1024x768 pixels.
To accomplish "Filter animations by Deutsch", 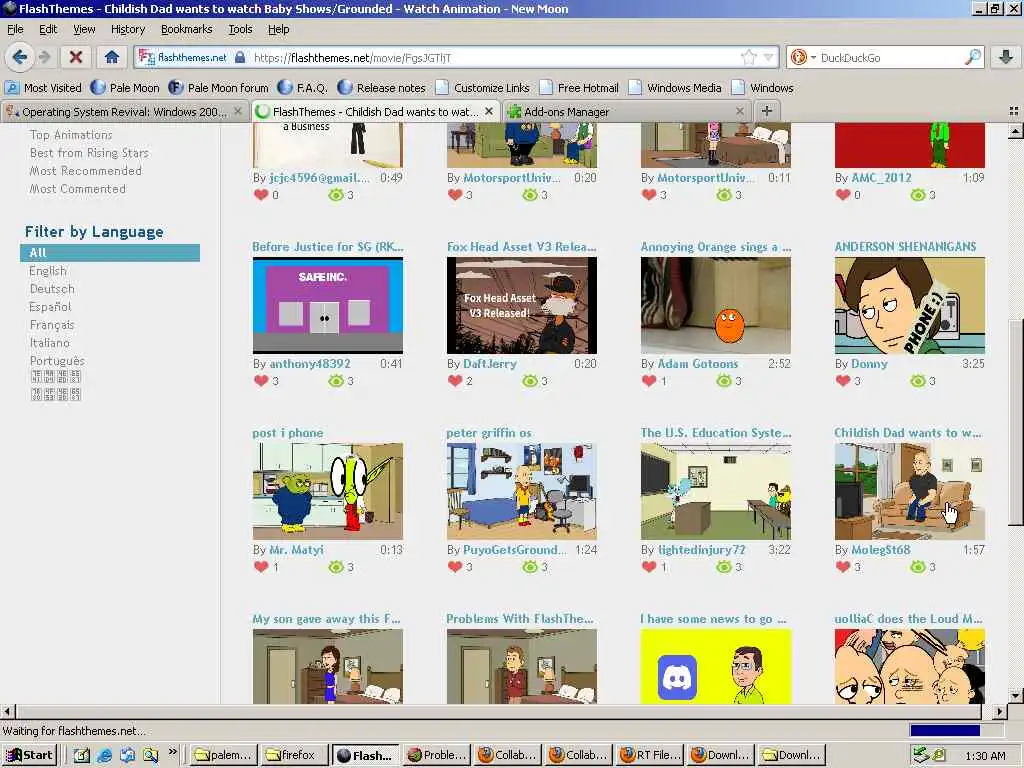I will 52,289.
